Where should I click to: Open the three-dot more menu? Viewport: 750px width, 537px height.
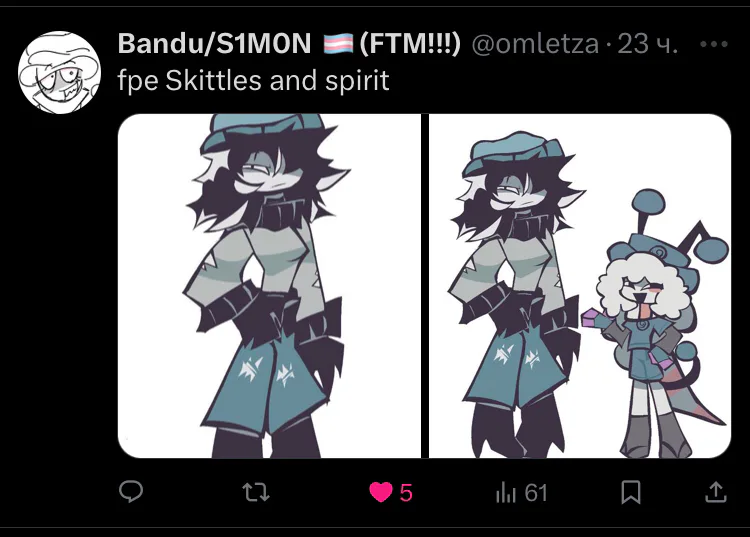(714, 44)
